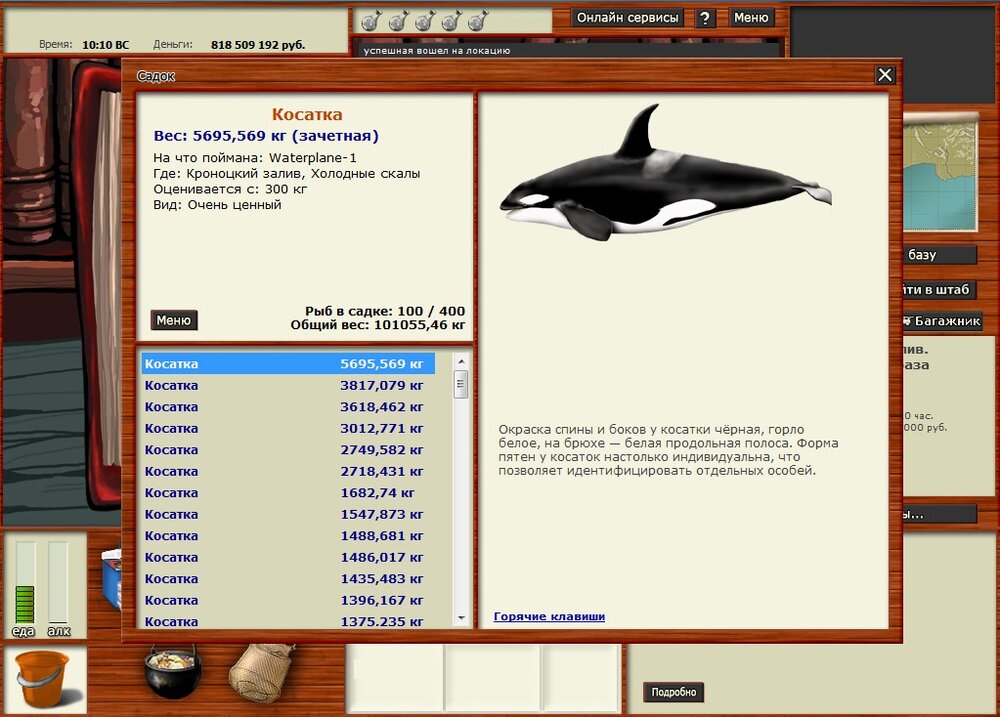Open the map thumbnail on the right
Image resolution: width=1000 pixels, height=717 pixels.
point(940,171)
